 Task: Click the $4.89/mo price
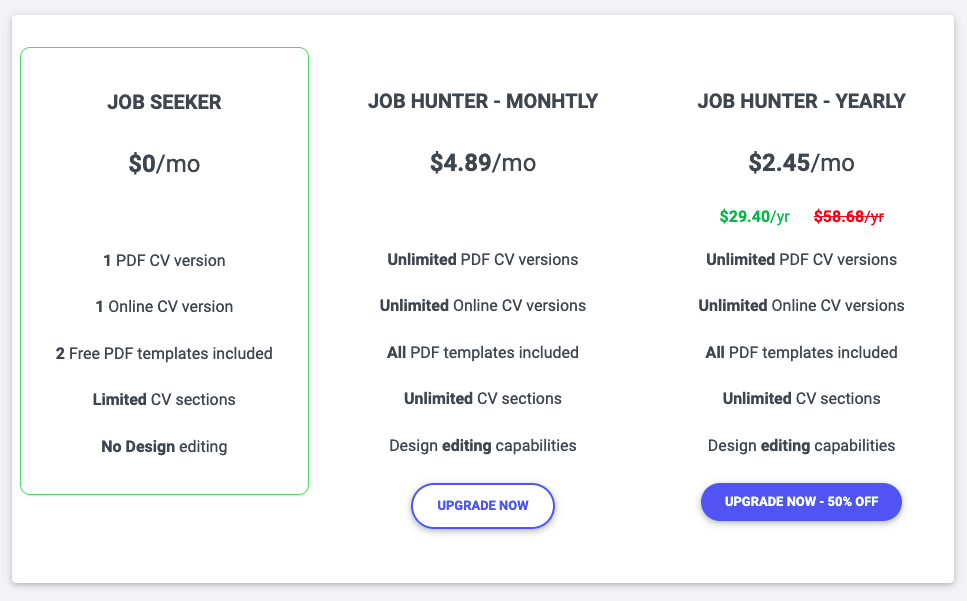click(483, 163)
